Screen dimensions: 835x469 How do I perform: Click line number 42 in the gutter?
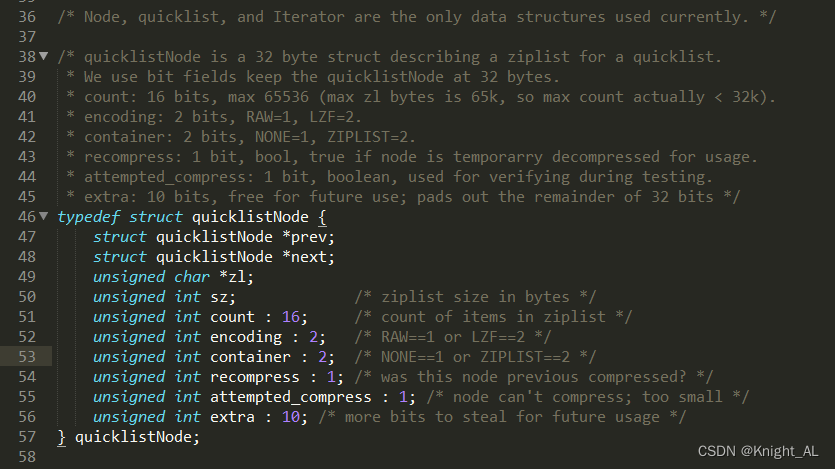pyautogui.click(x=27, y=137)
